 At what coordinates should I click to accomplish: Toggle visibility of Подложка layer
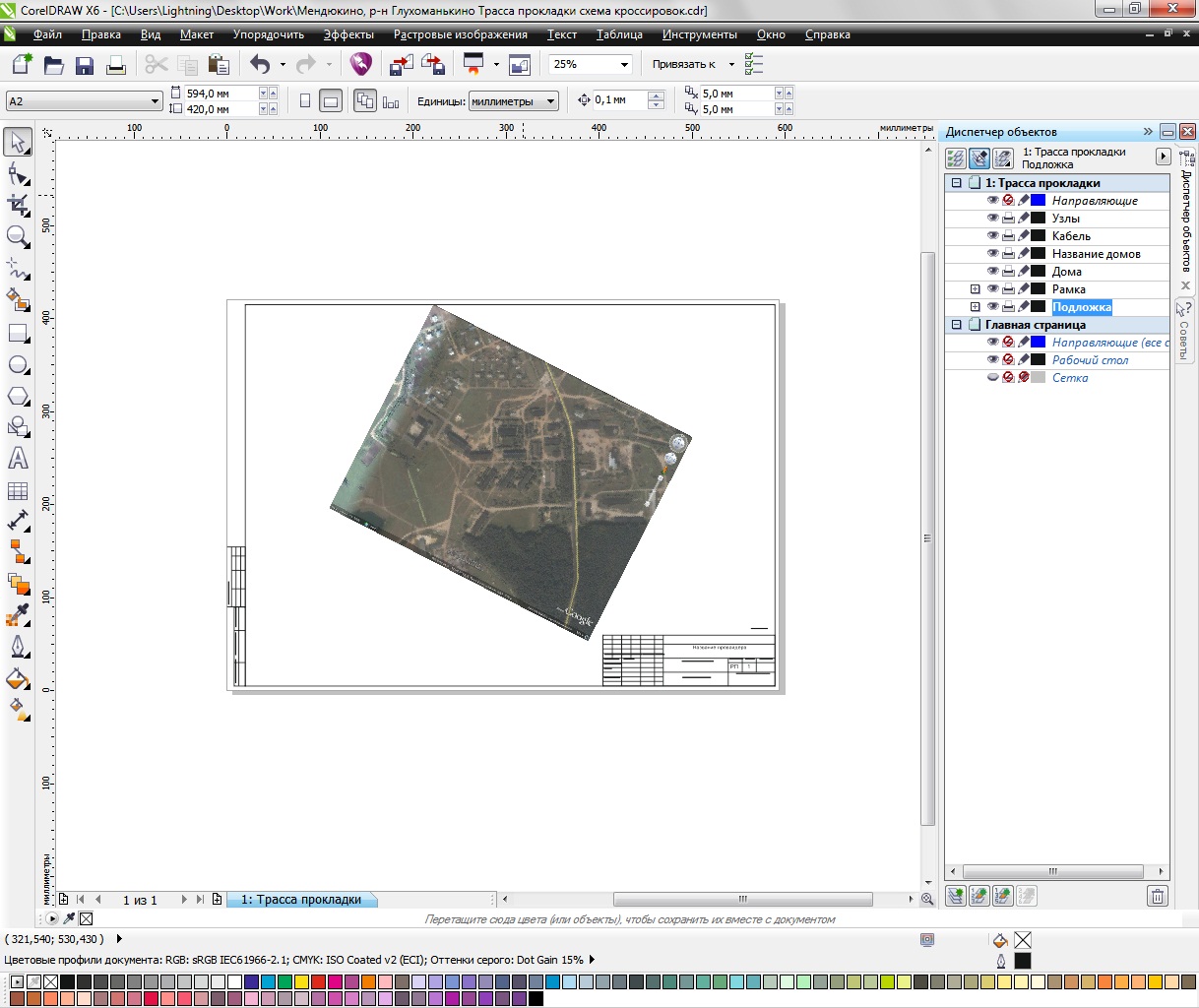coord(992,307)
